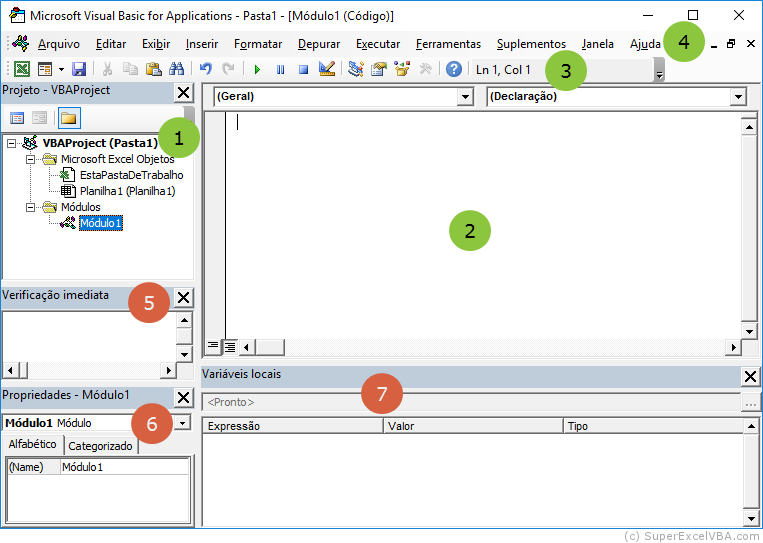
Task: Click the Valor column header
Action: click(x=473, y=426)
